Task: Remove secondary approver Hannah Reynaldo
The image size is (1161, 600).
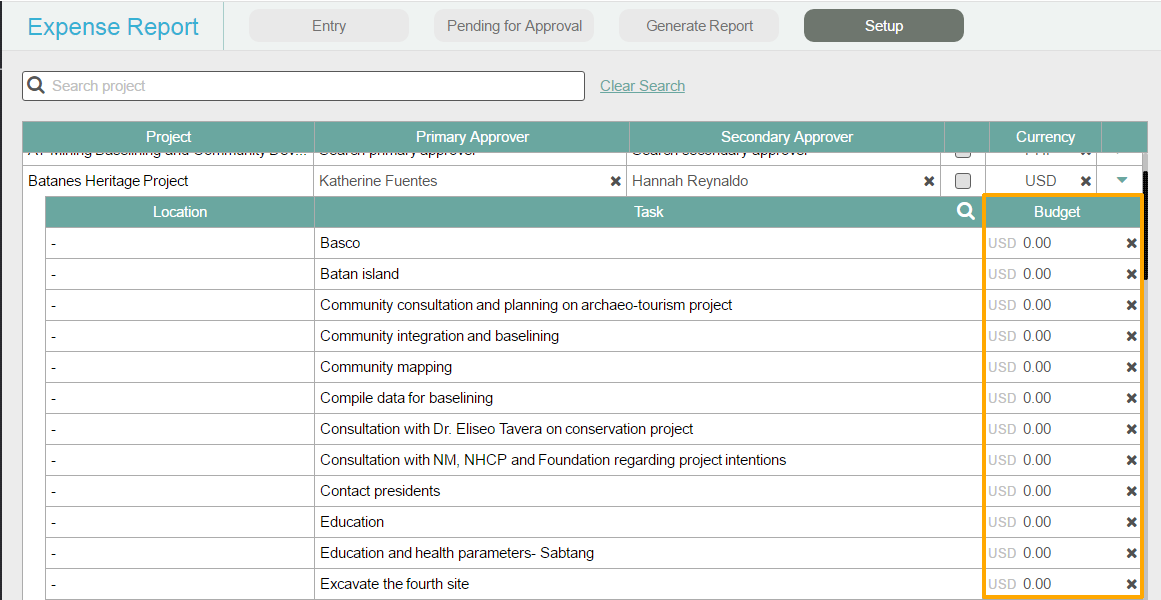Action: 929,181
